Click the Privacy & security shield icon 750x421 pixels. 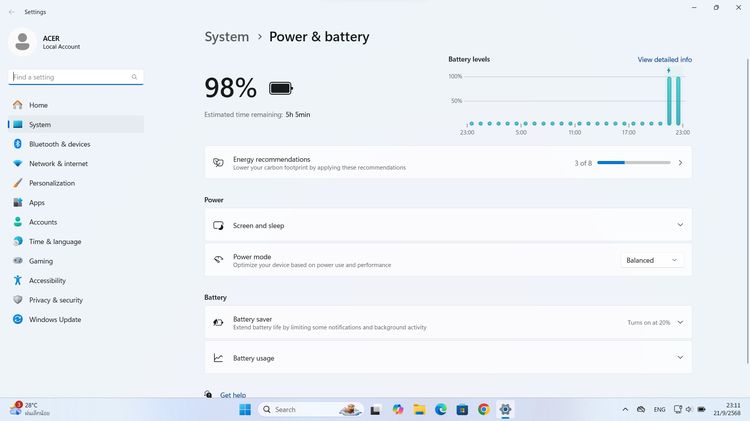tap(18, 300)
